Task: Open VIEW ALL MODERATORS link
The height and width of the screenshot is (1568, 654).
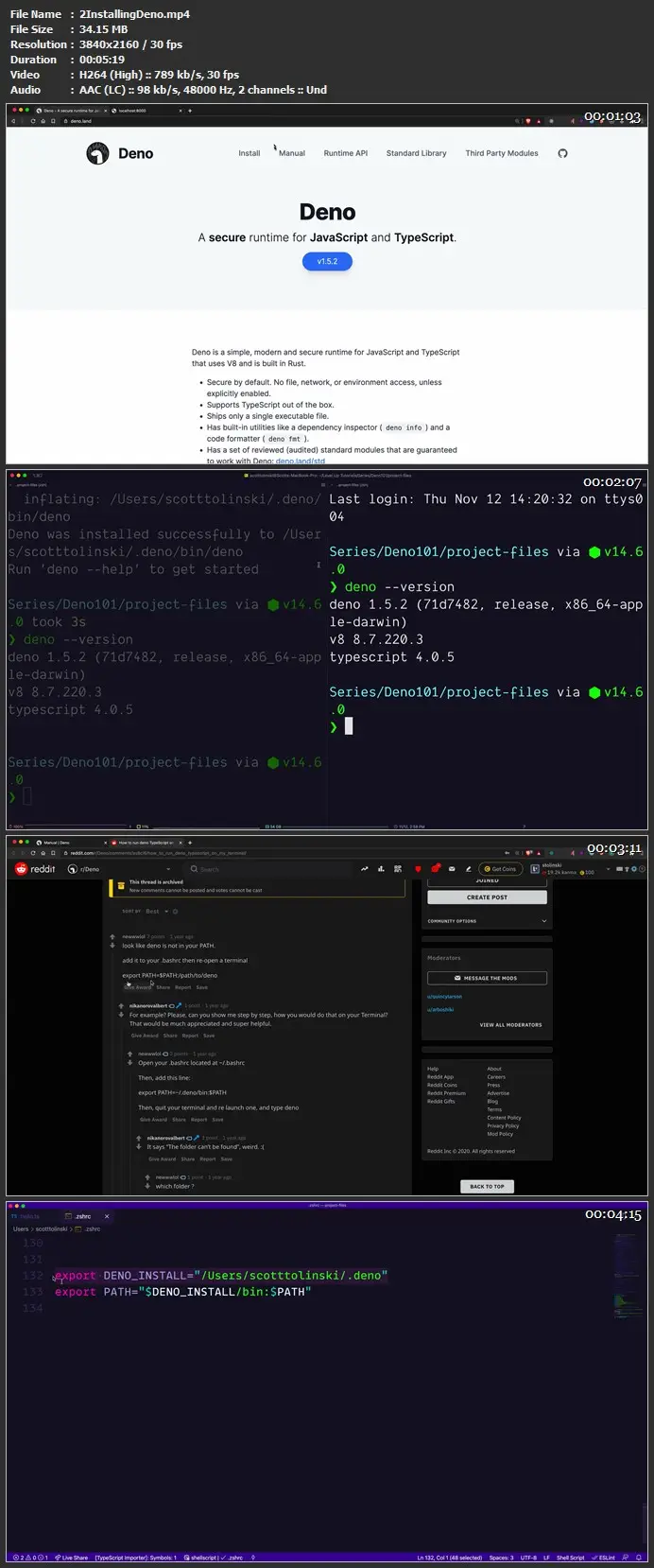Action: point(510,1025)
